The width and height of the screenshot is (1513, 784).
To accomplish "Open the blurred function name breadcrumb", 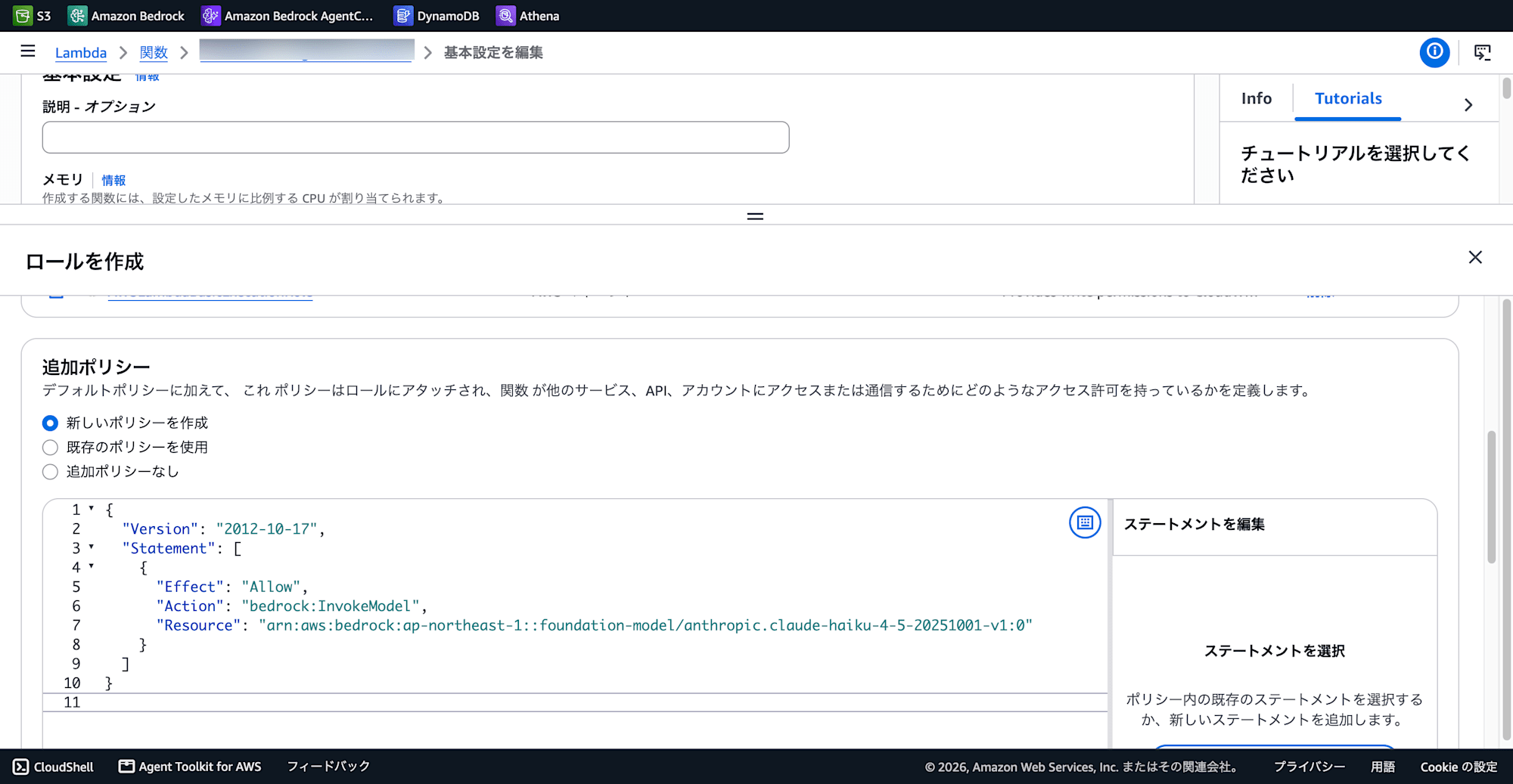I will [x=306, y=51].
